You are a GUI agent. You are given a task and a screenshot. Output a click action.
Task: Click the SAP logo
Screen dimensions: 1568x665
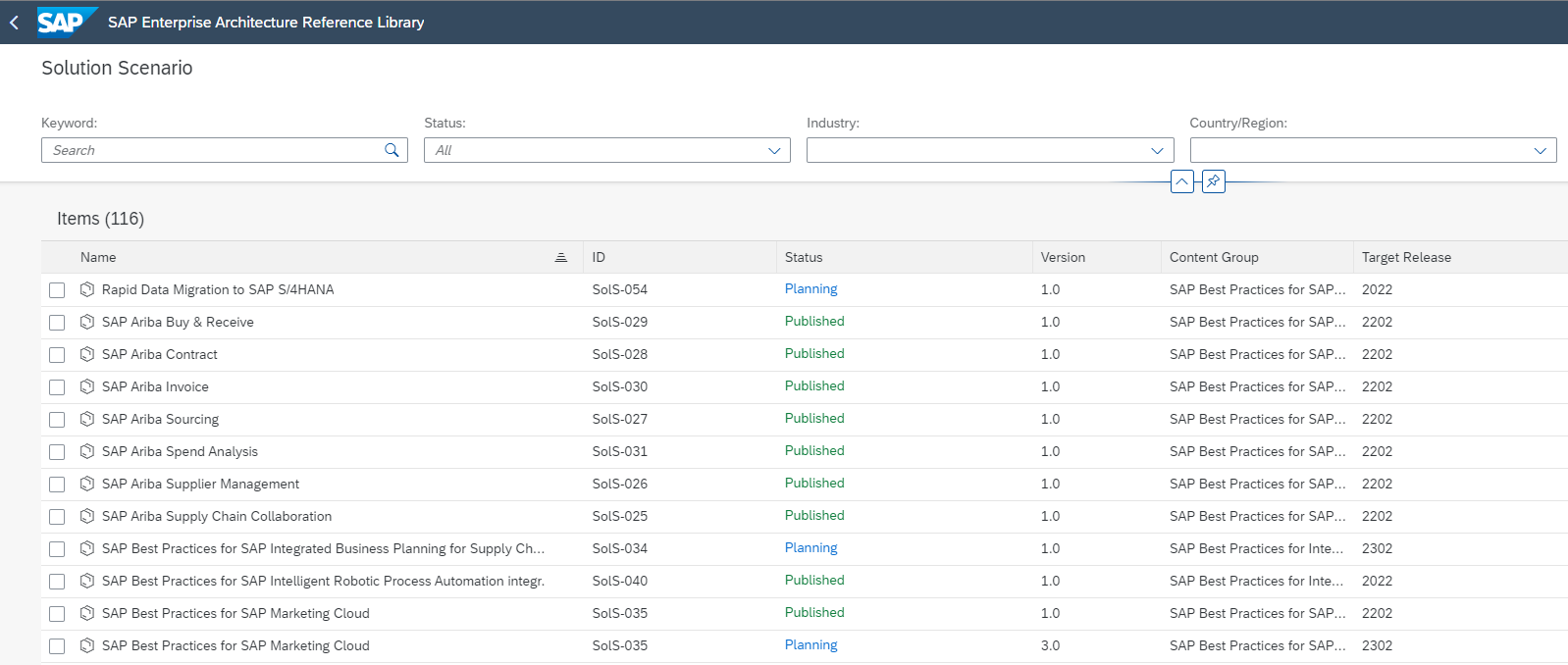[x=65, y=22]
